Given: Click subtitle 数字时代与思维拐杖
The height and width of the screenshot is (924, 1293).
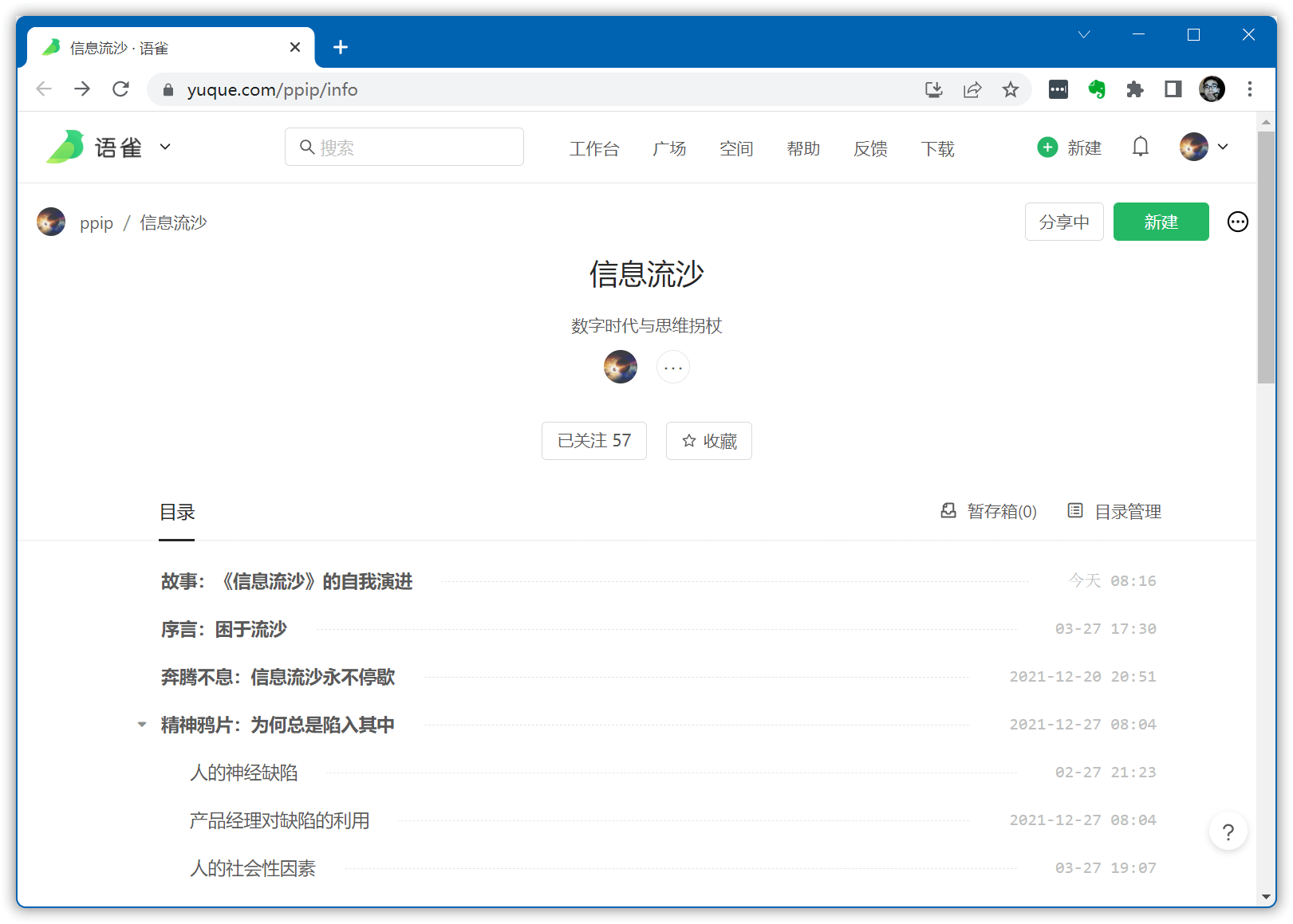Looking at the screenshot, I should (x=647, y=325).
